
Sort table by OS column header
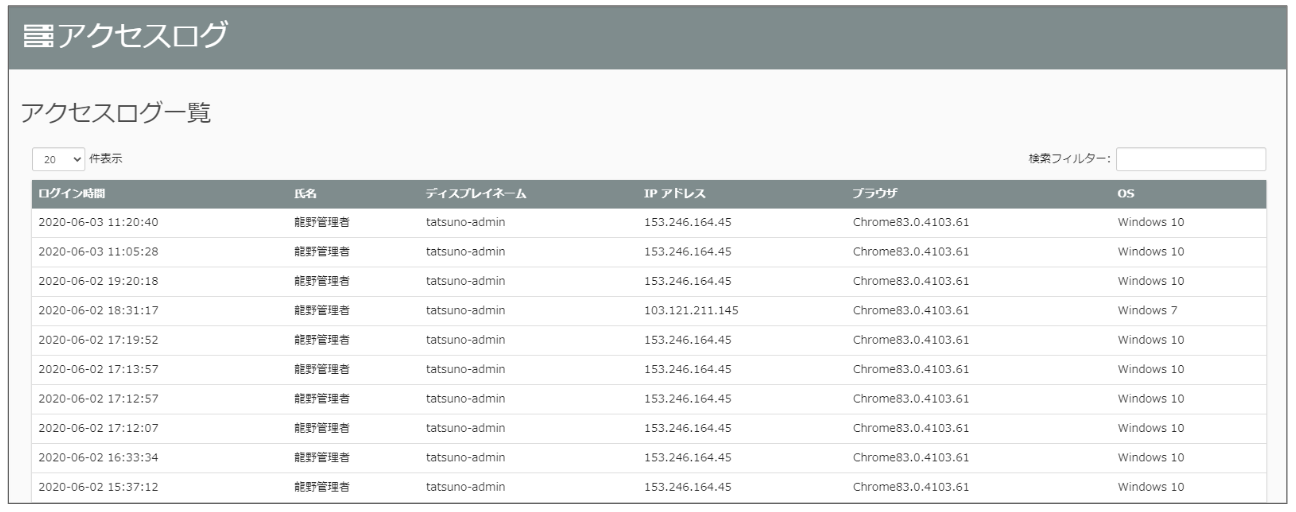1126,194
